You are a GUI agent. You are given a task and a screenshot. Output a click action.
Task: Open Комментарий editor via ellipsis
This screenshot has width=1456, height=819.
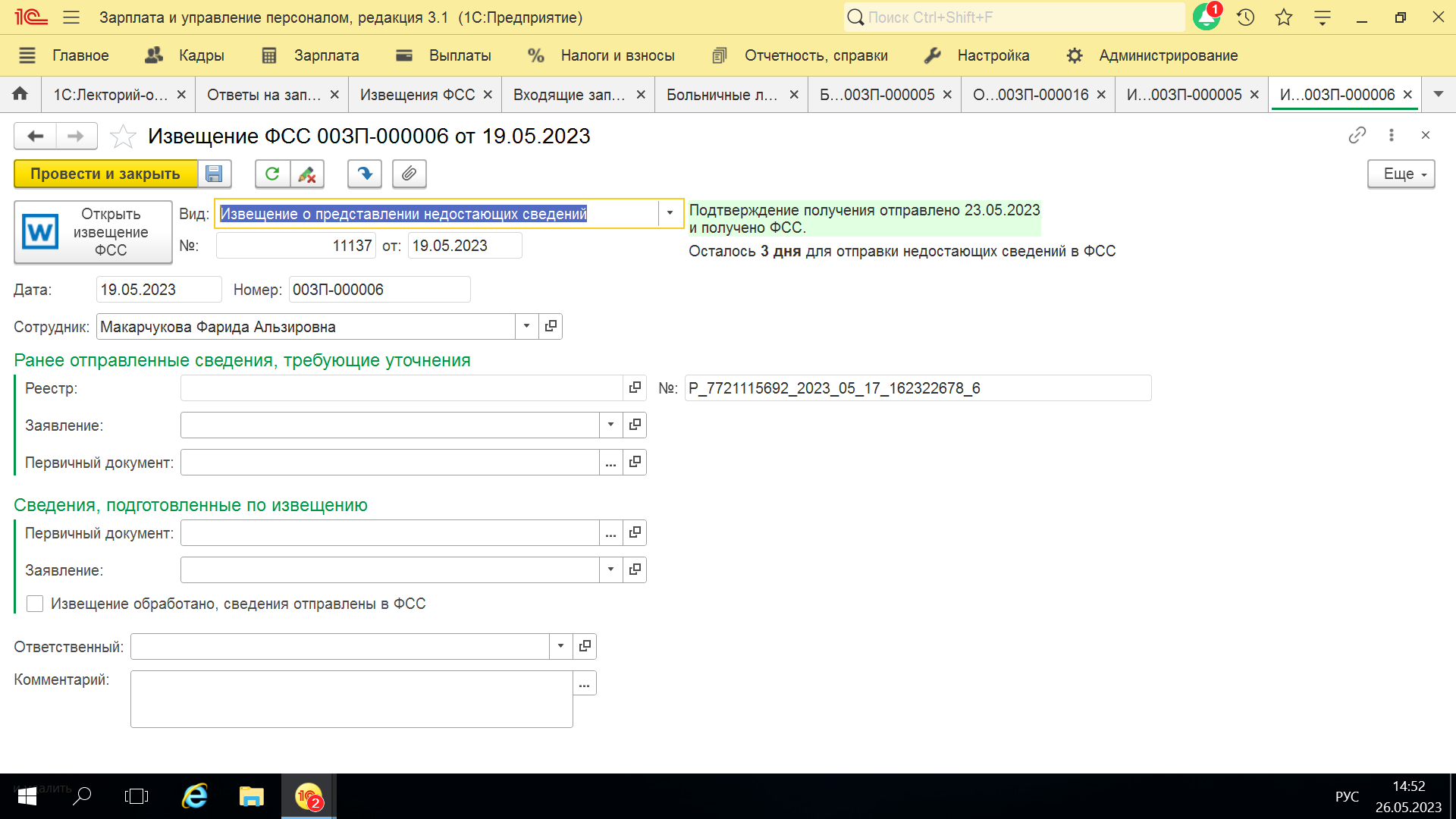[x=584, y=683]
